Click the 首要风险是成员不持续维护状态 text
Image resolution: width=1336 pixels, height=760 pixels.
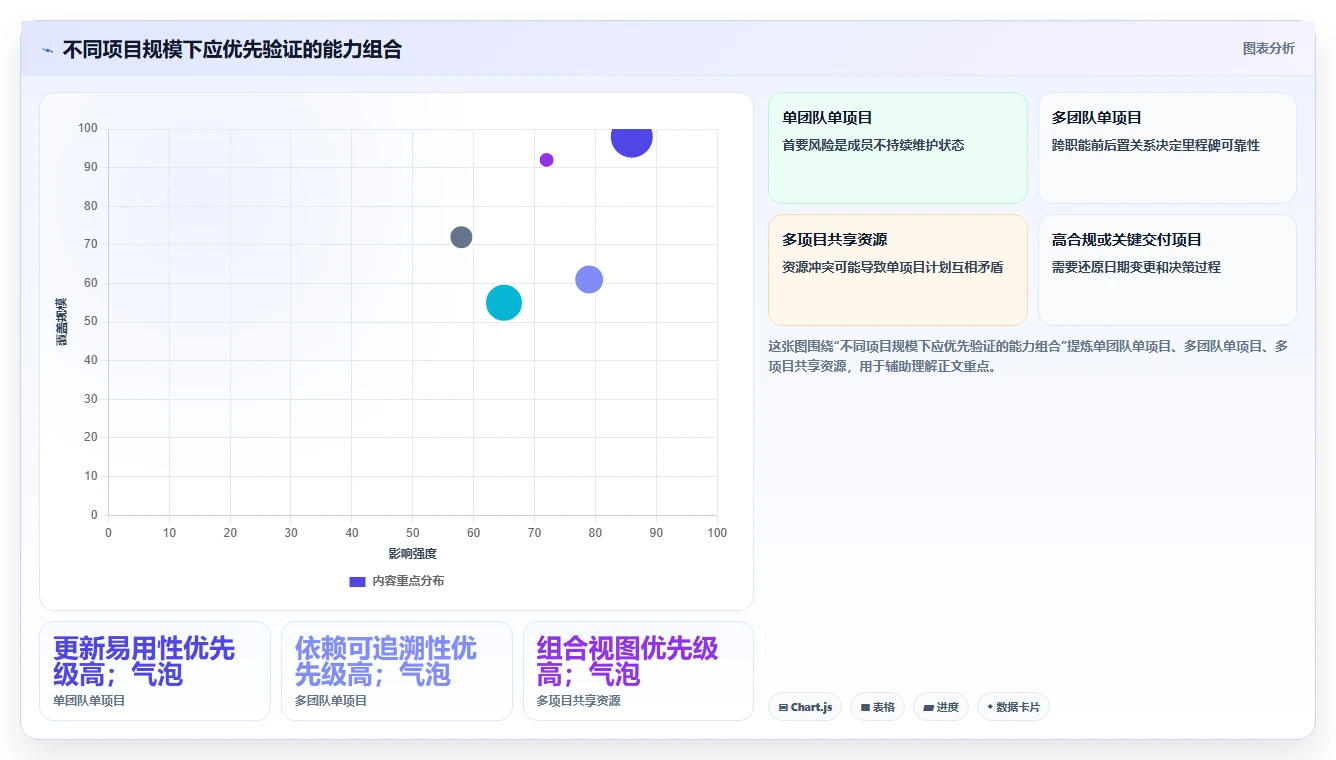(x=873, y=145)
